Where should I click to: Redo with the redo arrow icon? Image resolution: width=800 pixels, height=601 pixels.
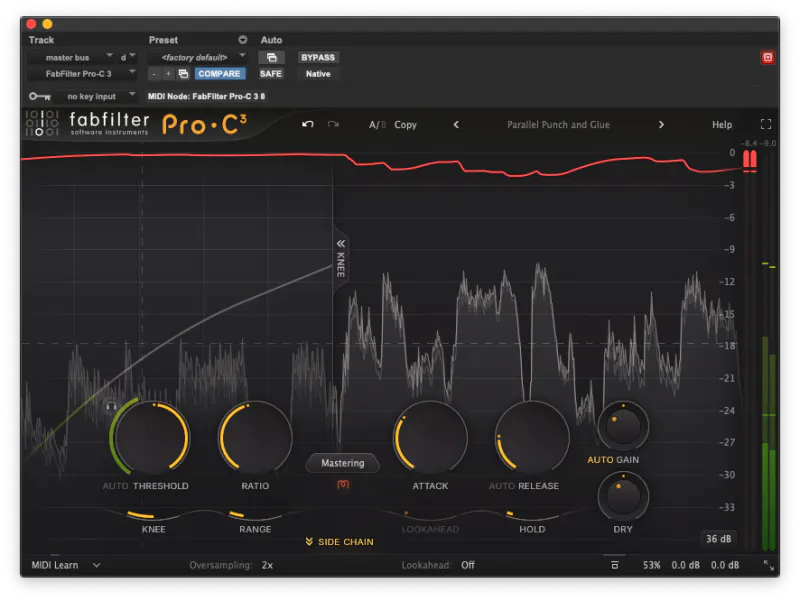[333, 124]
